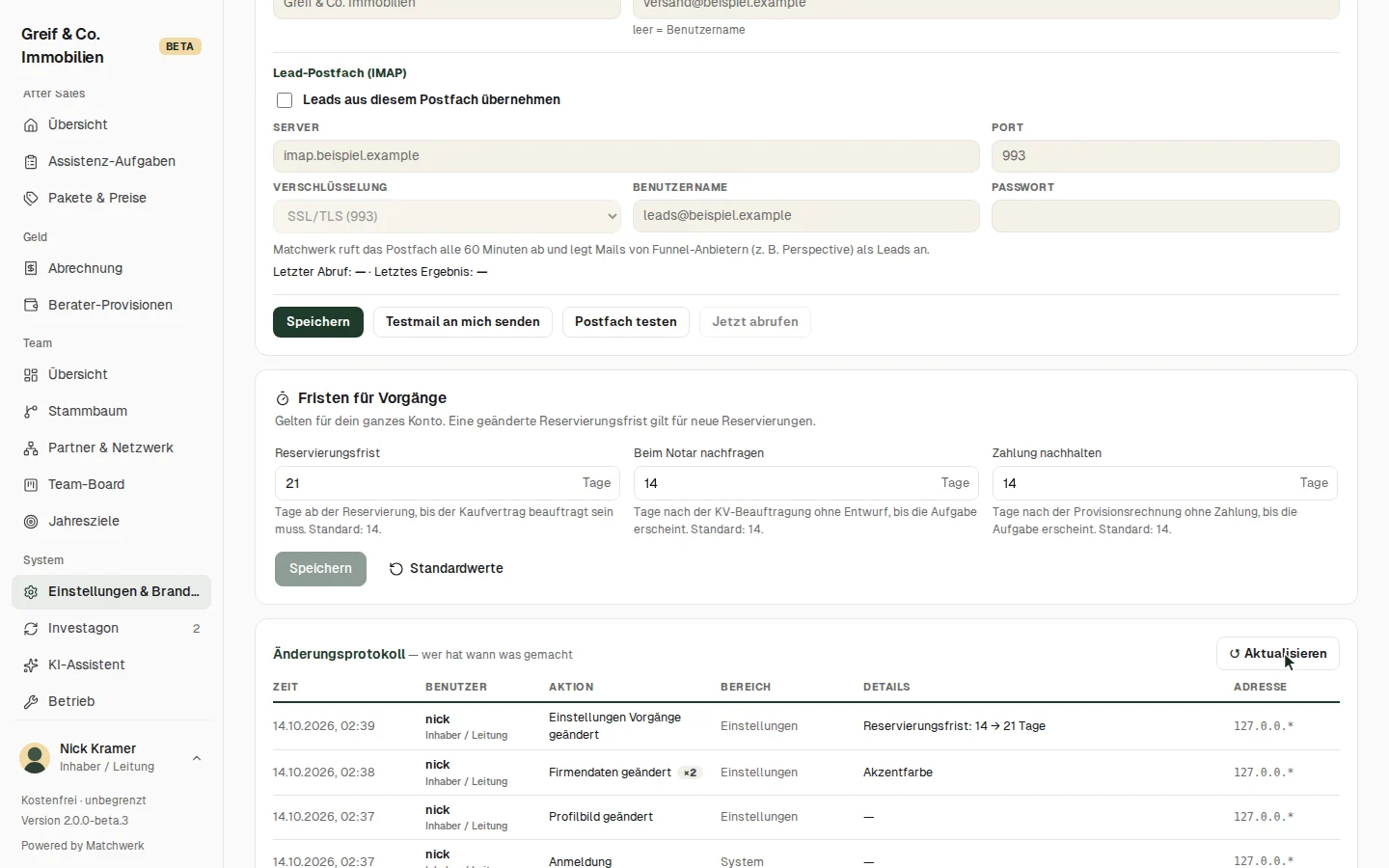Click the grid icon of Team Übersicht
This screenshot has width=1389, height=868.
(x=31, y=375)
